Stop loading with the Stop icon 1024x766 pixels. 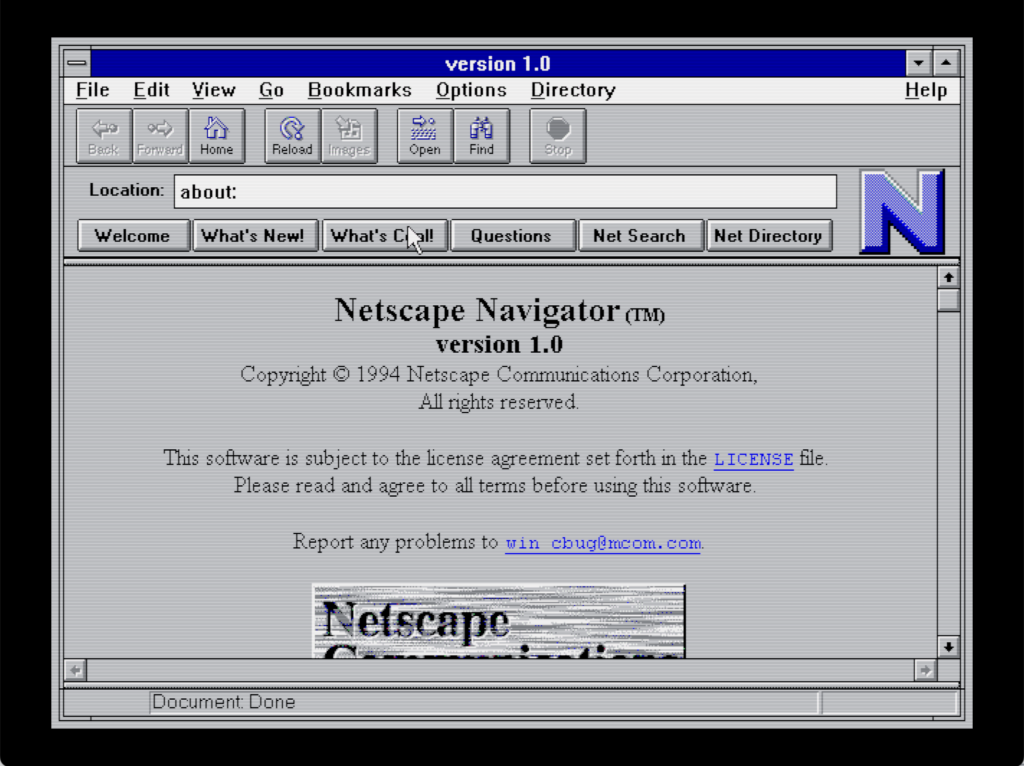[558, 136]
